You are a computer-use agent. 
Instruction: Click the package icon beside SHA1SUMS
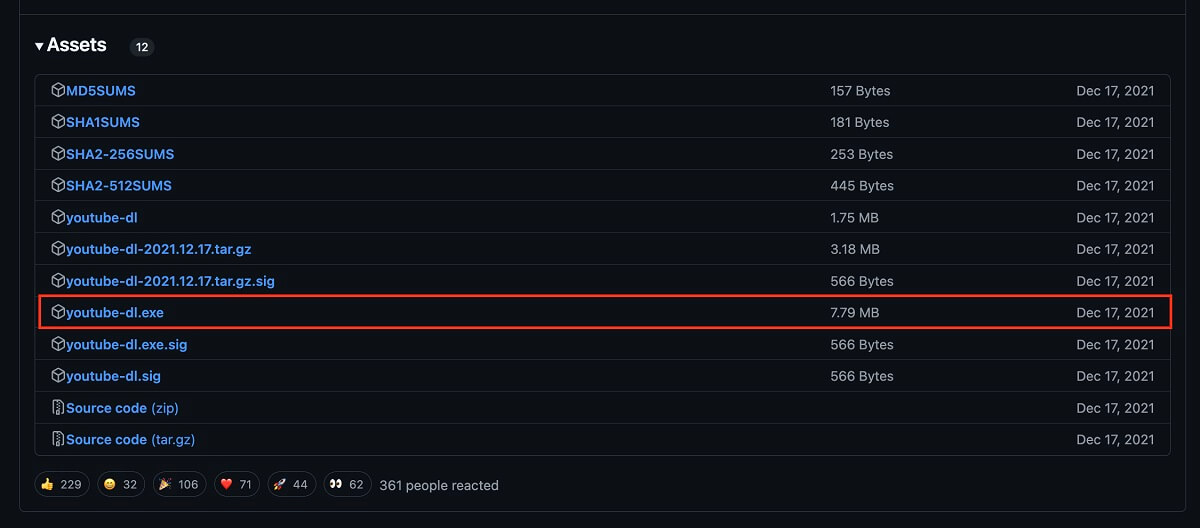tap(58, 122)
